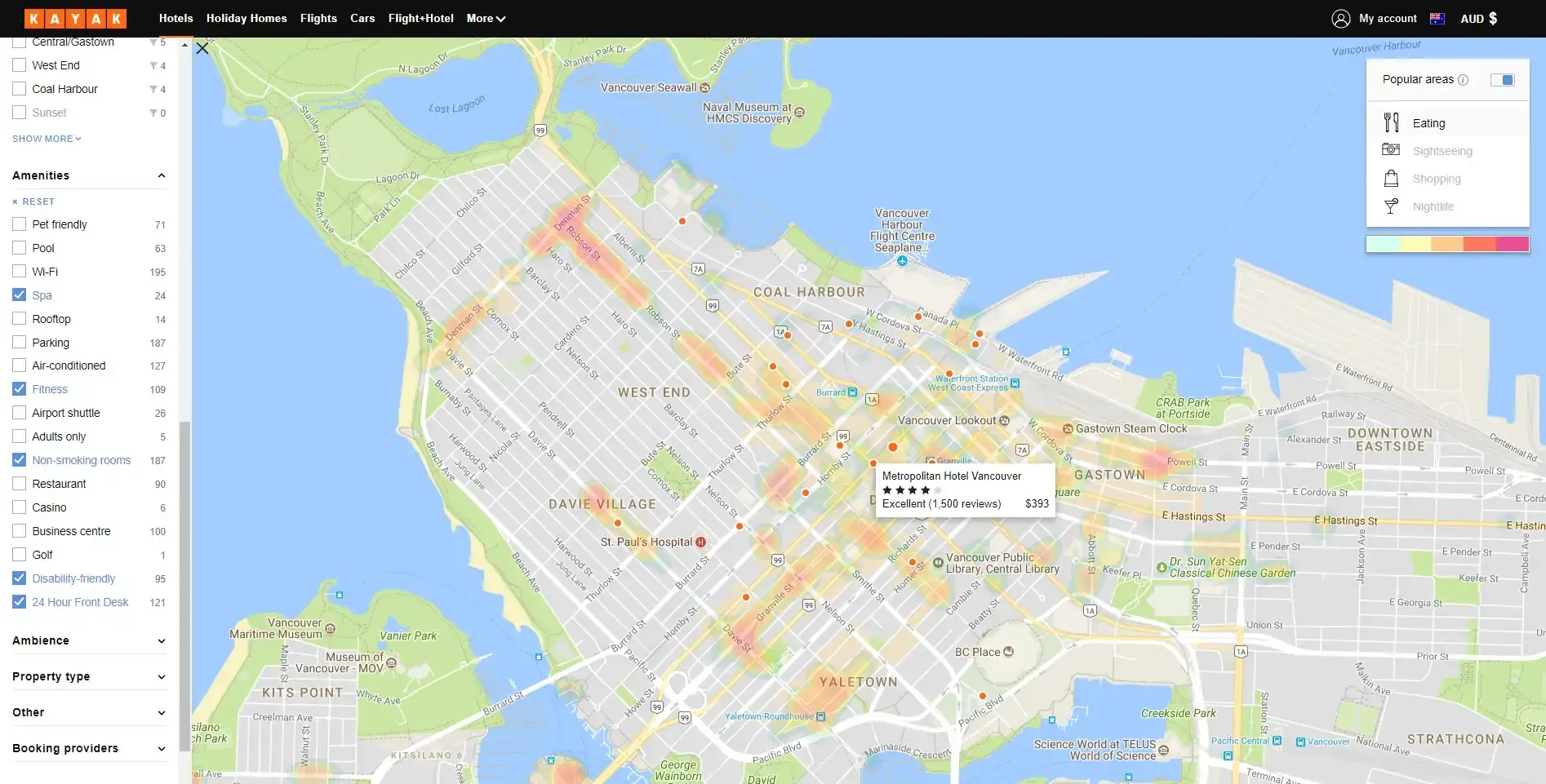Uncheck the 24 Hour Front Desk filter
Image resolution: width=1546 pixels, height=784 pixels.
coord(20,602)
